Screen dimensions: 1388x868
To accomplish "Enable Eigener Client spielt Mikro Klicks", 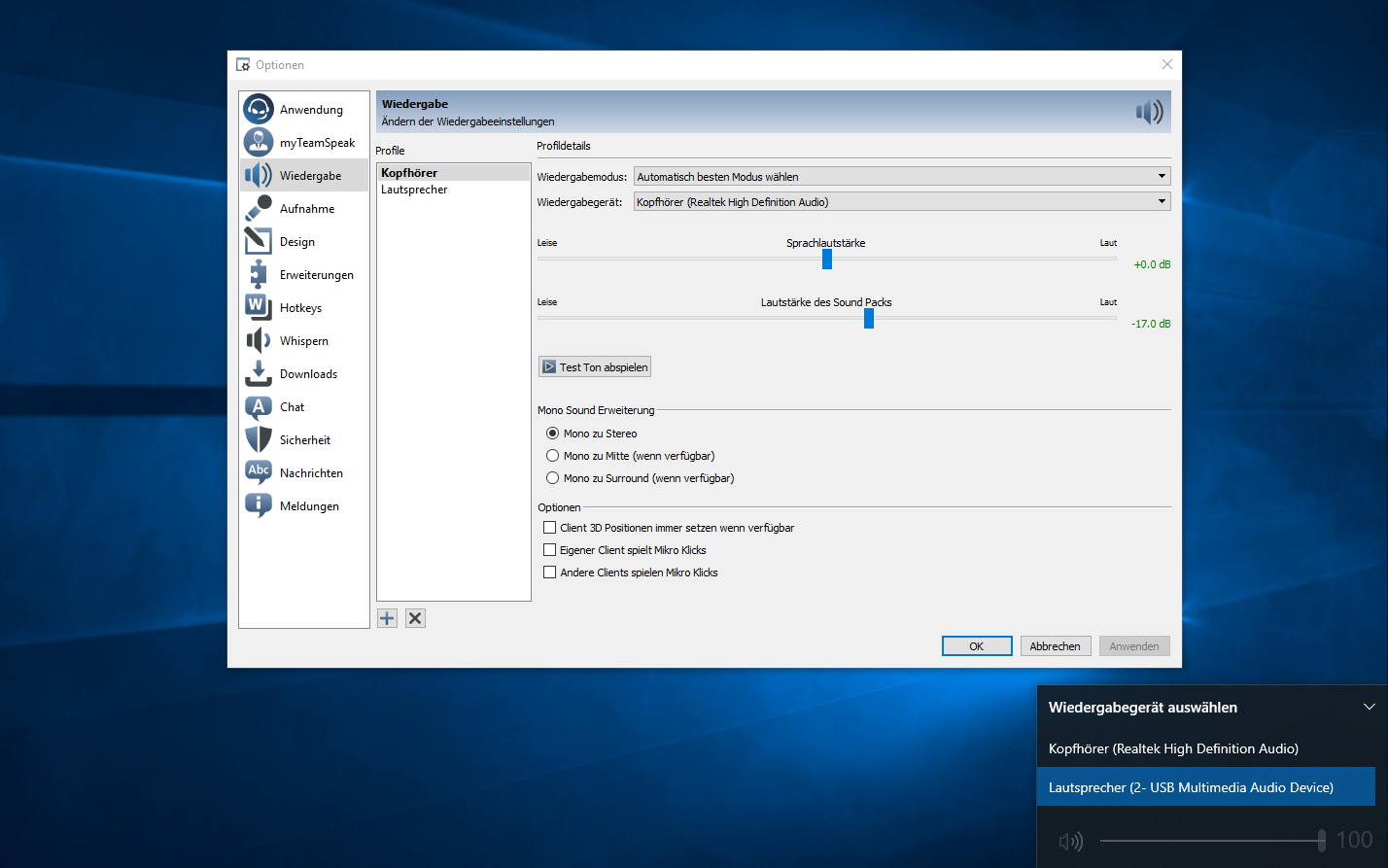I will click(549, 549).
